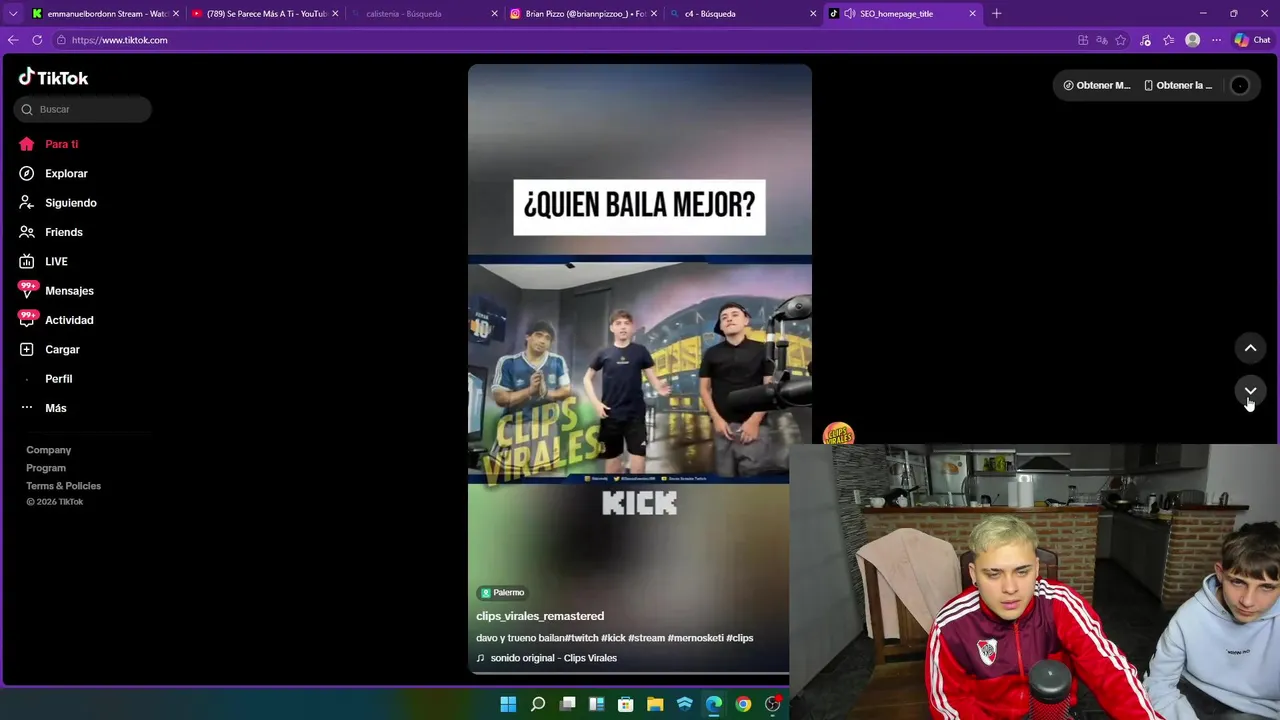Click the address bar URL
Screen dimensions: 1280x720
(x=119, y=40)
